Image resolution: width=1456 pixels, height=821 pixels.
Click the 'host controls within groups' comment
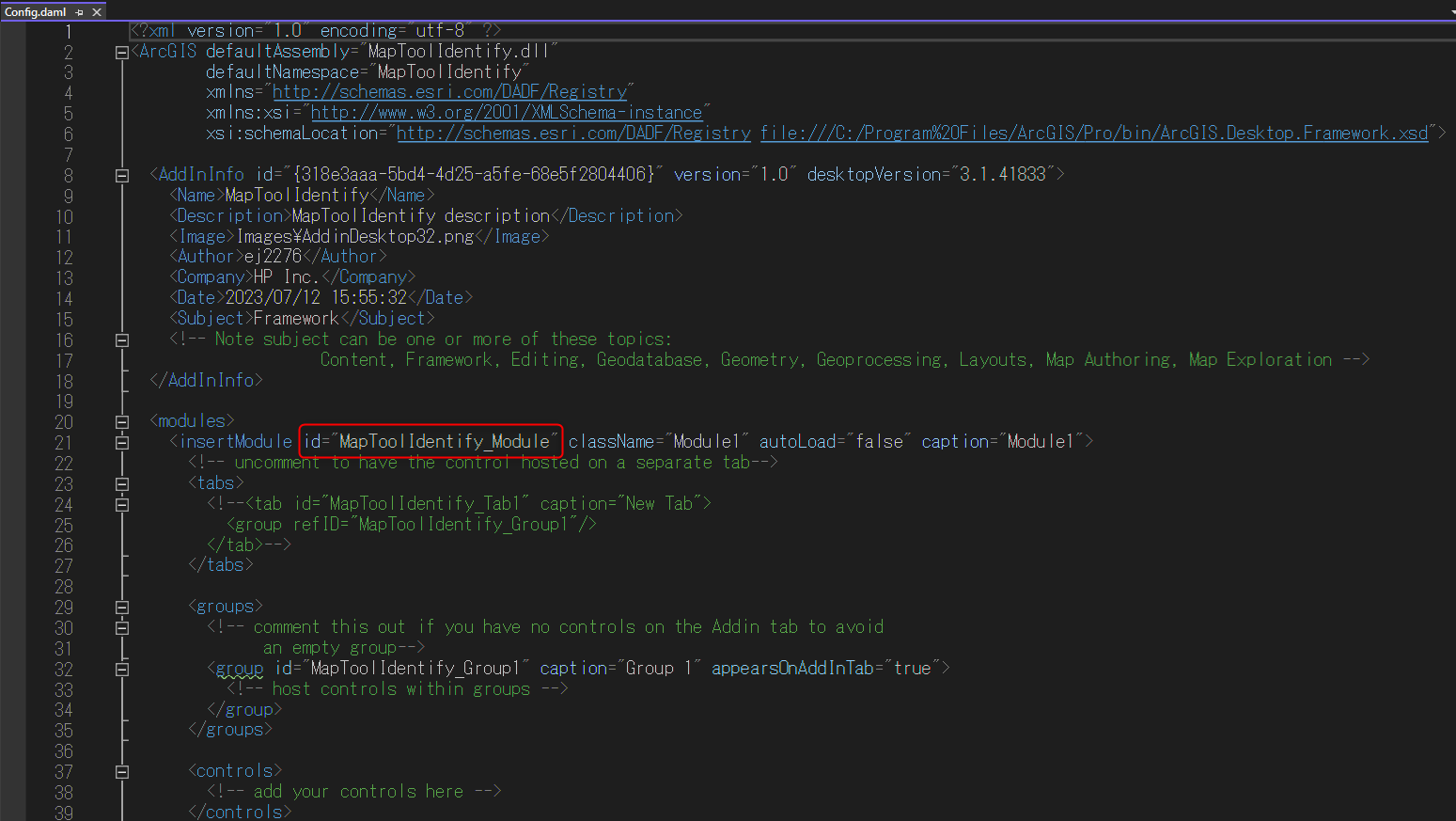point(397,689)
